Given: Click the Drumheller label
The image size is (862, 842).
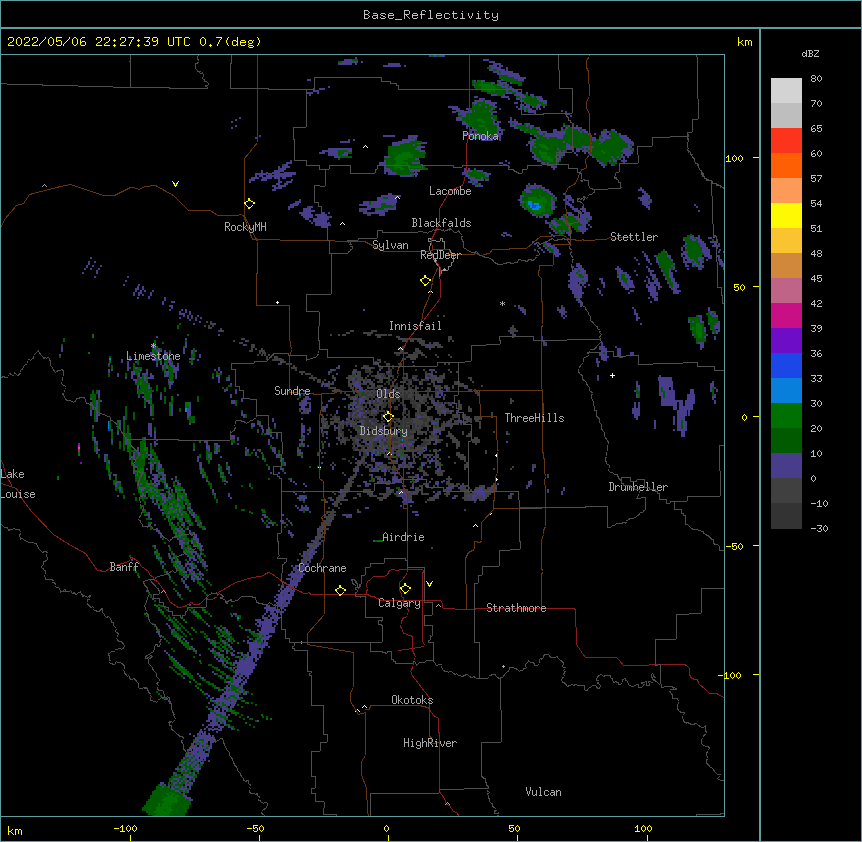Looking at the screenshot, I should point(638,487).
